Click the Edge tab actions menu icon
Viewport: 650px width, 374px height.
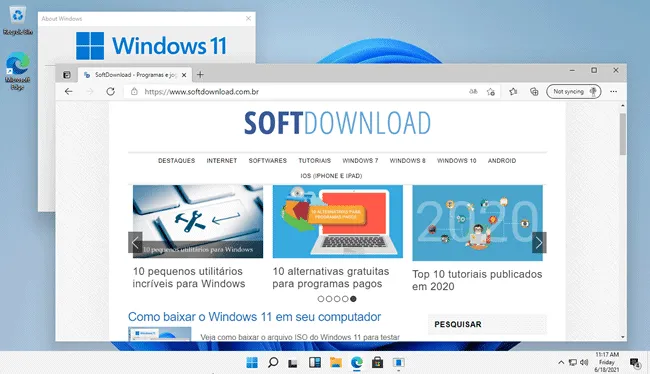pos(67,75)
